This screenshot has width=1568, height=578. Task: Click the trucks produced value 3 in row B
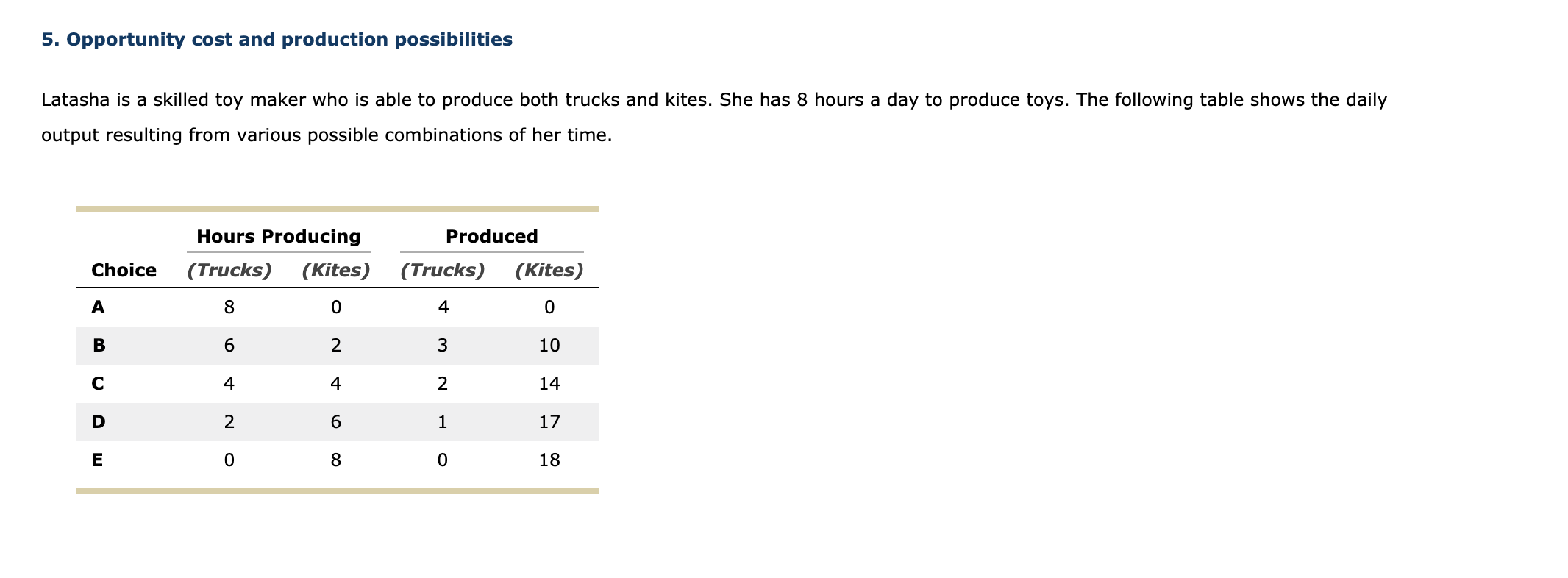coord(443,346)
